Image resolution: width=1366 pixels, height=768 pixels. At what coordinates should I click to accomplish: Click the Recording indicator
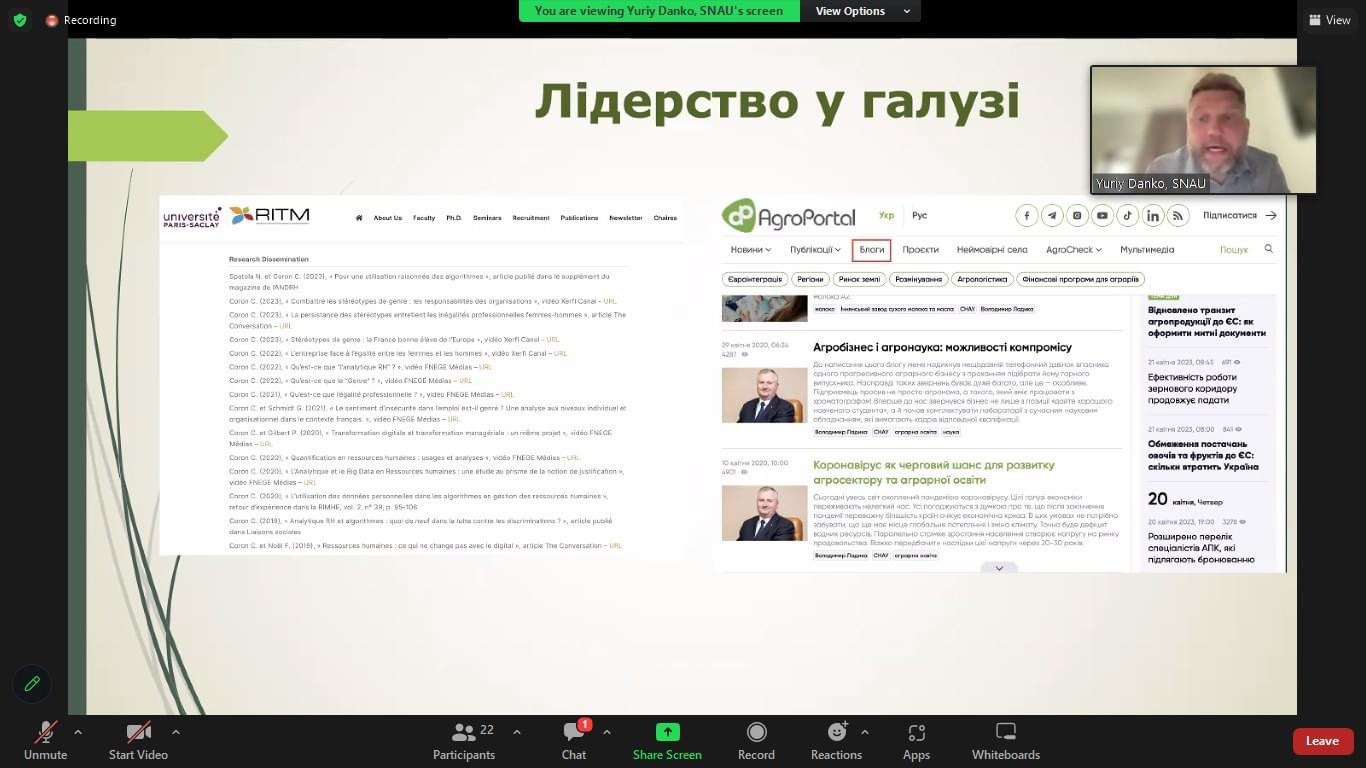coord(81,20)
